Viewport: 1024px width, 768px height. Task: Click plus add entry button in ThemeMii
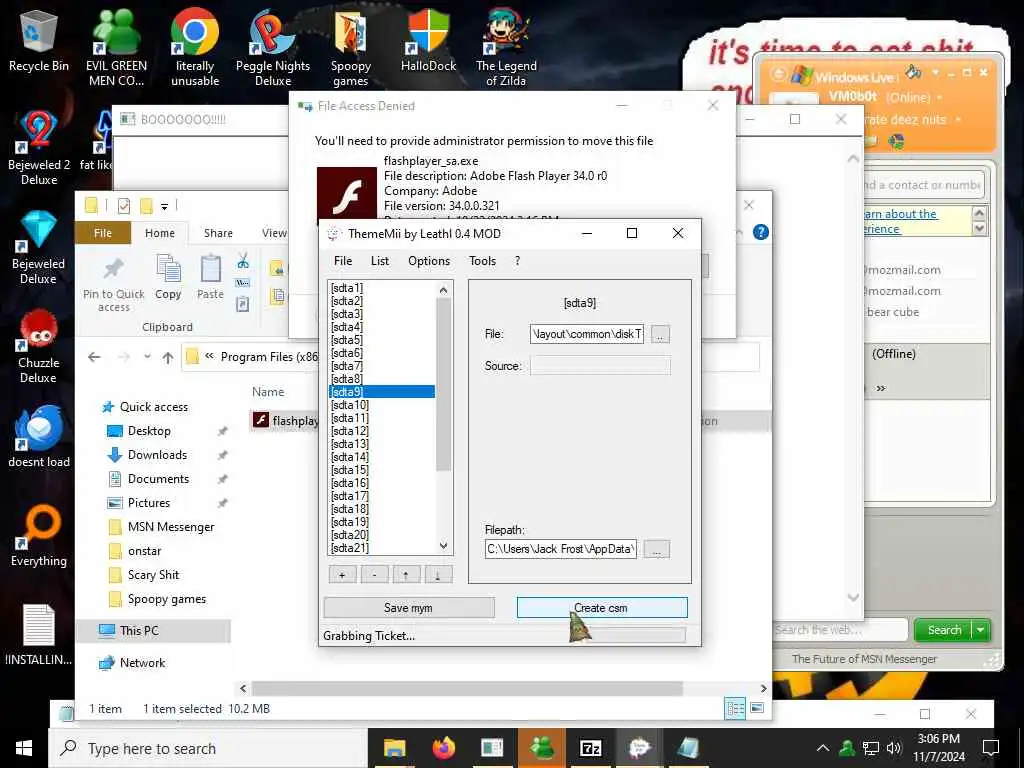(342, 575)
